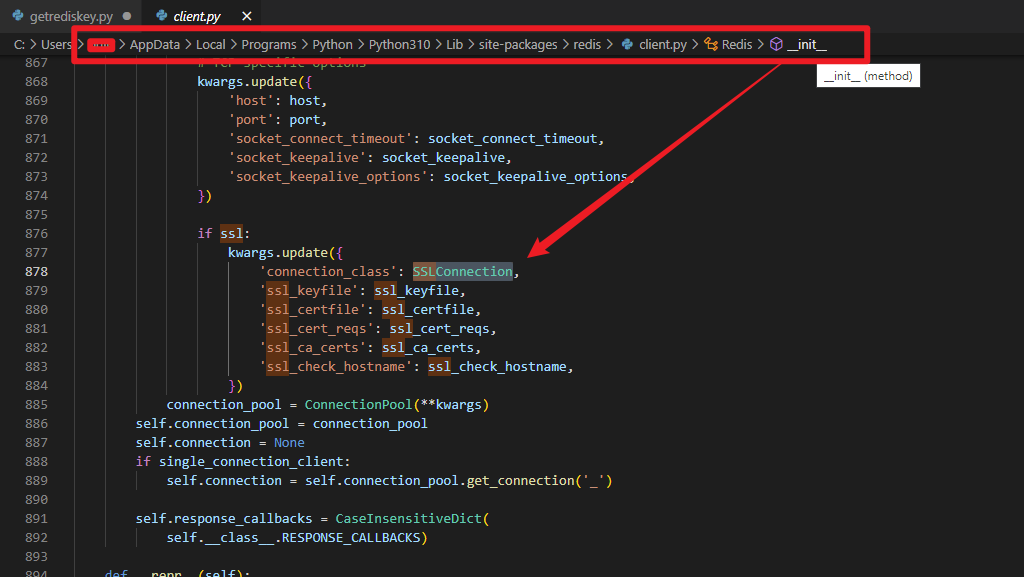
Task: Open the AppData breadcrumb segment
Action: [155, 44]
